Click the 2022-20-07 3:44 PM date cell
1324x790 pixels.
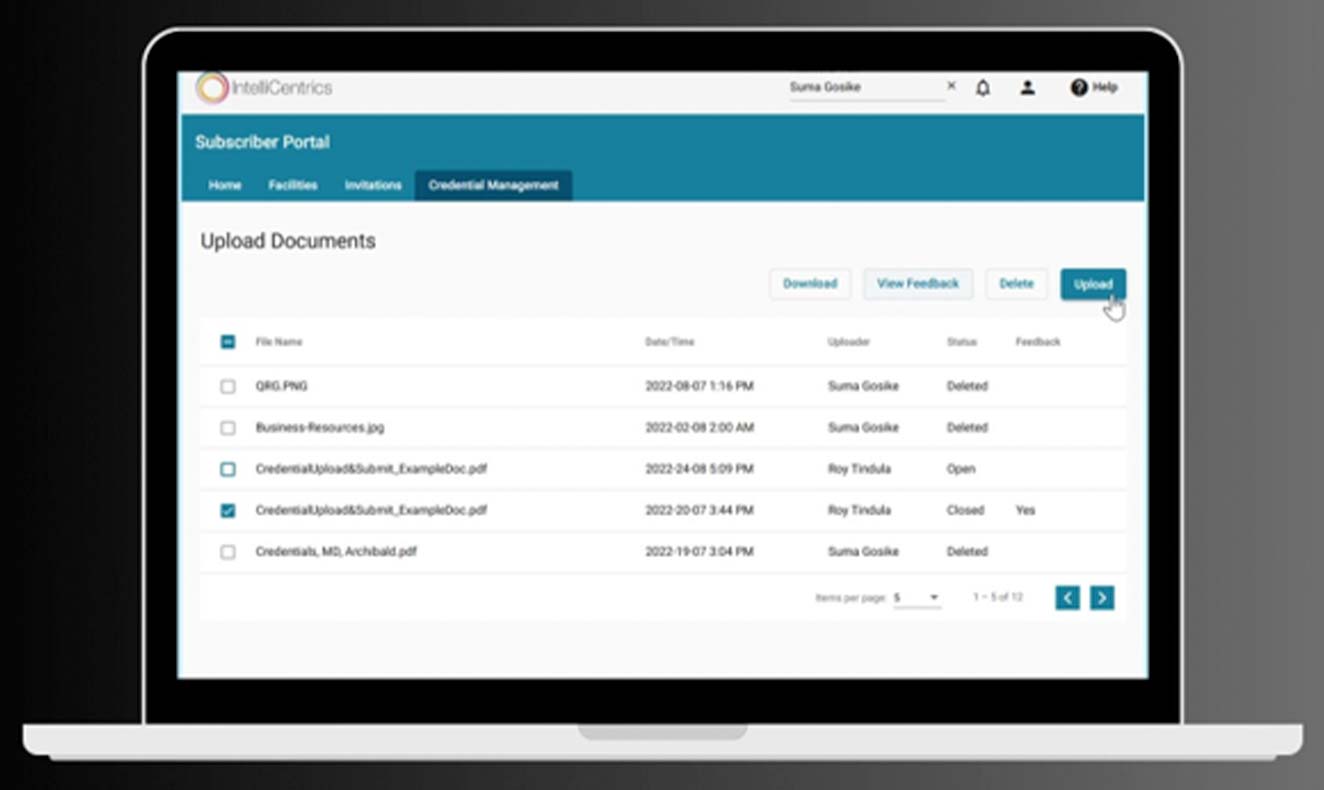pos(699,511)
